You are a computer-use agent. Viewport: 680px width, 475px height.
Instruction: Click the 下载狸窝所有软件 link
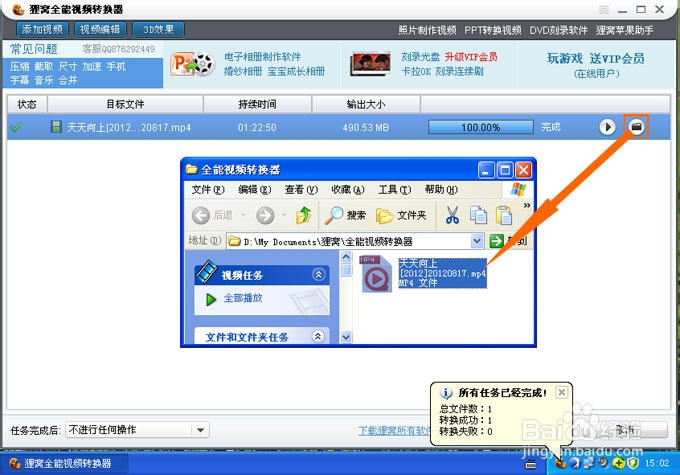click(394, 431)
